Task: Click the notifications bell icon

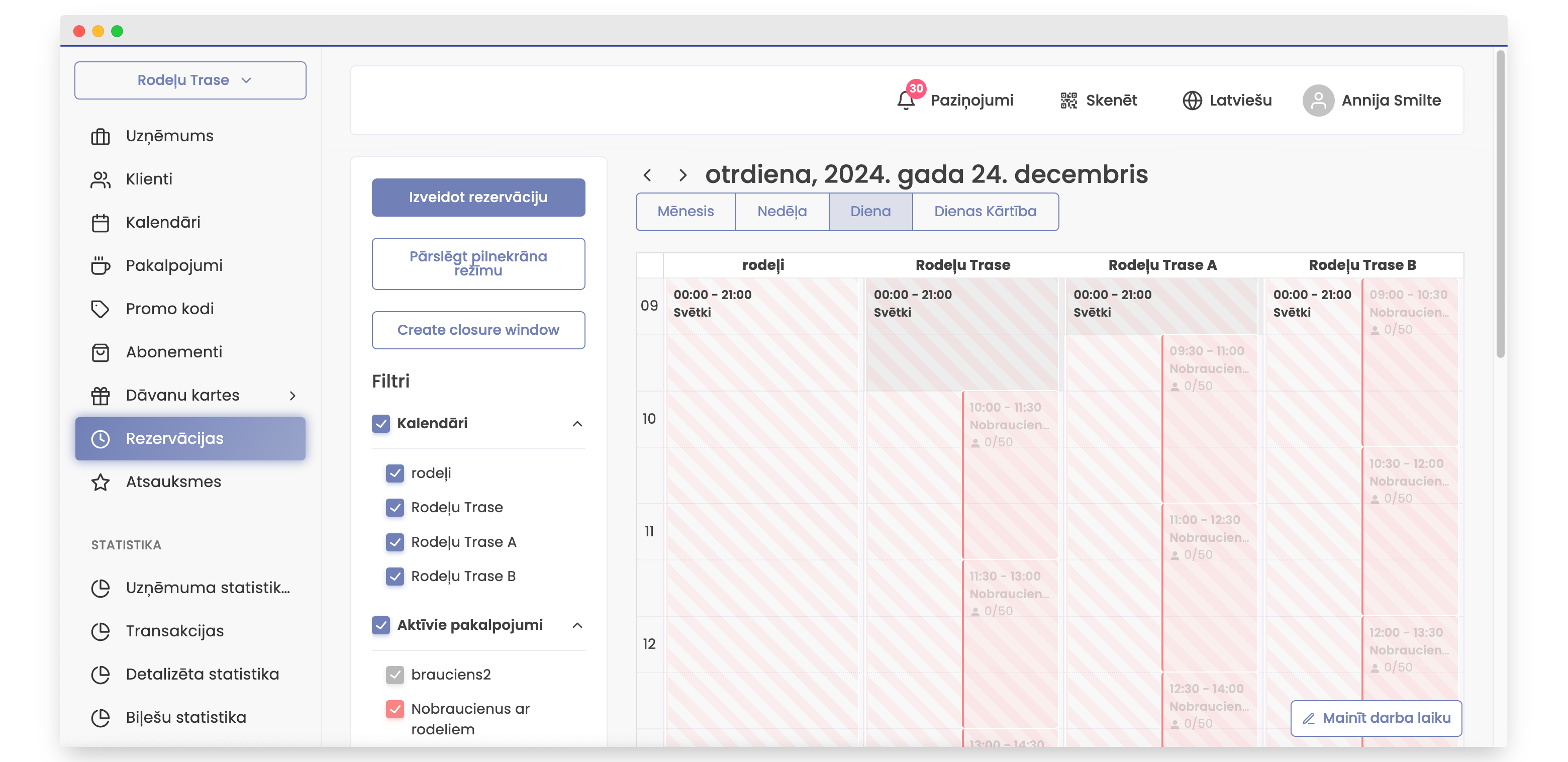Action: point(905,101)
